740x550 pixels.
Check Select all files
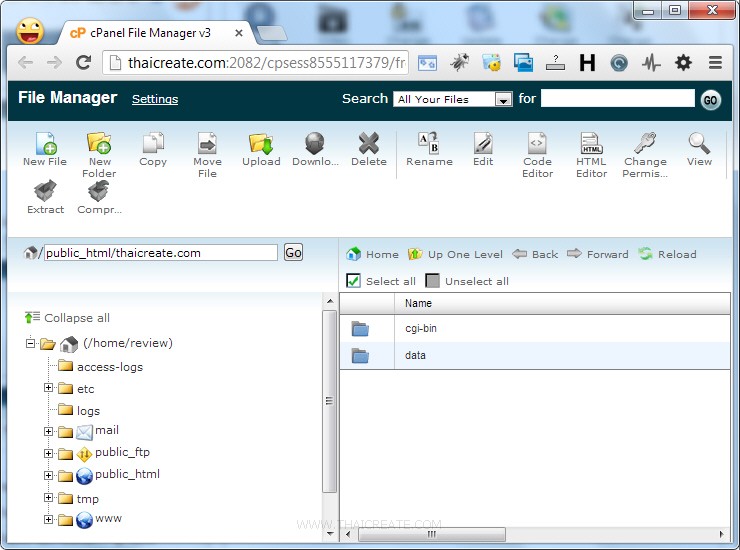point(353,281)
